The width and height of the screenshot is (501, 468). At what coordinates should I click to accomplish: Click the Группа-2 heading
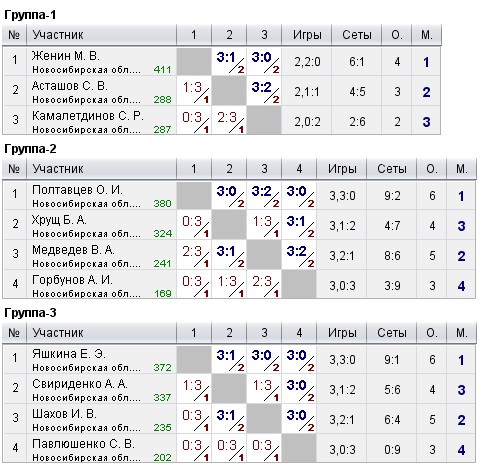coord(30,149)
